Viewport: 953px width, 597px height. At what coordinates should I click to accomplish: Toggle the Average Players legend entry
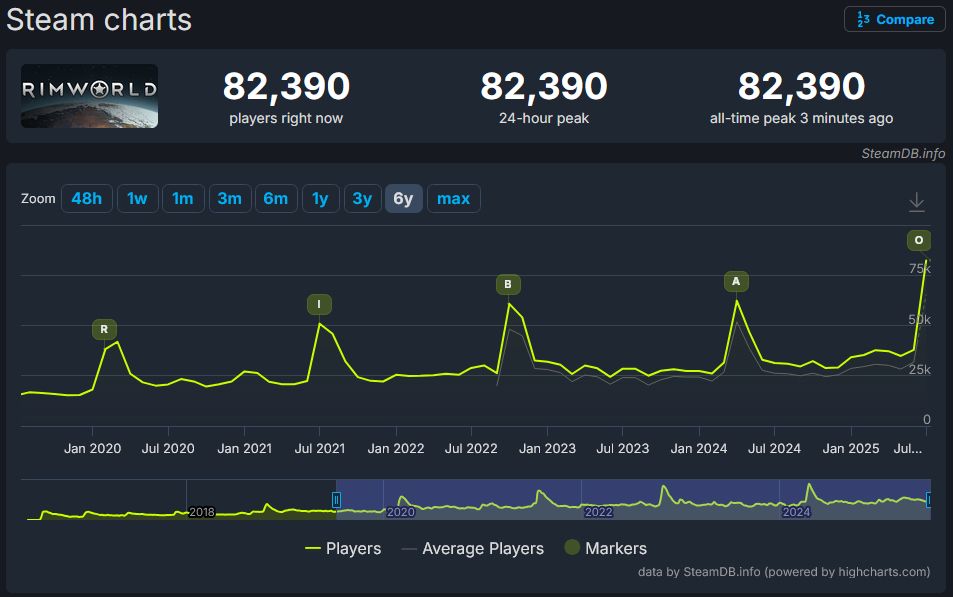click(x=473, y=548)
